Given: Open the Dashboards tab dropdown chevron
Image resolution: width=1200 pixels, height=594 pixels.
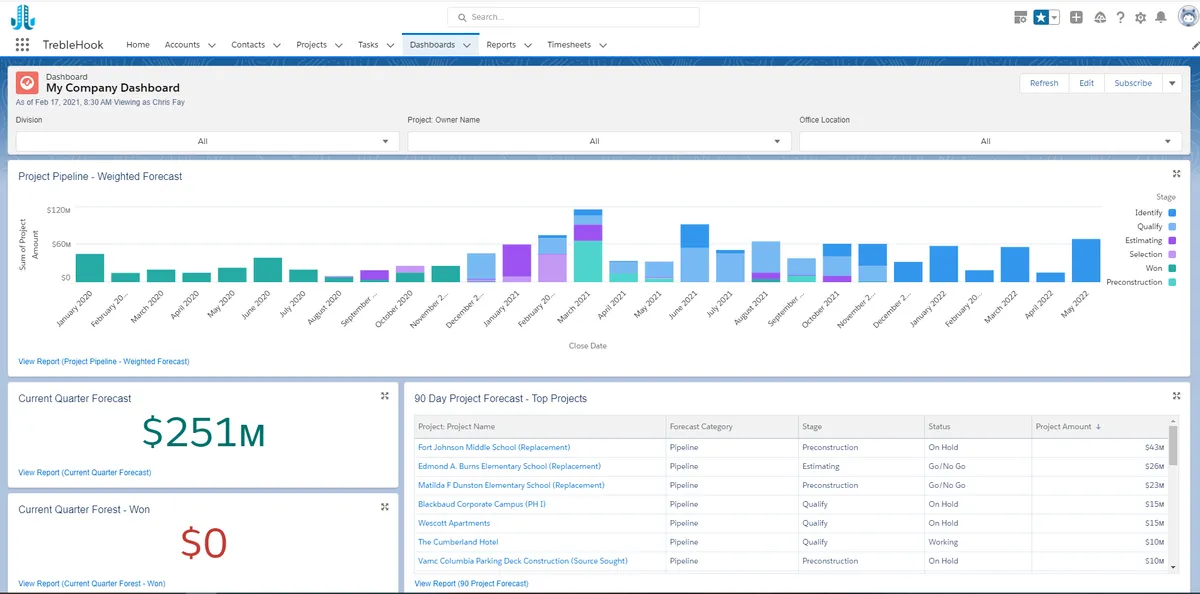Looking at the screenshot, I should (x=466, y=45).
